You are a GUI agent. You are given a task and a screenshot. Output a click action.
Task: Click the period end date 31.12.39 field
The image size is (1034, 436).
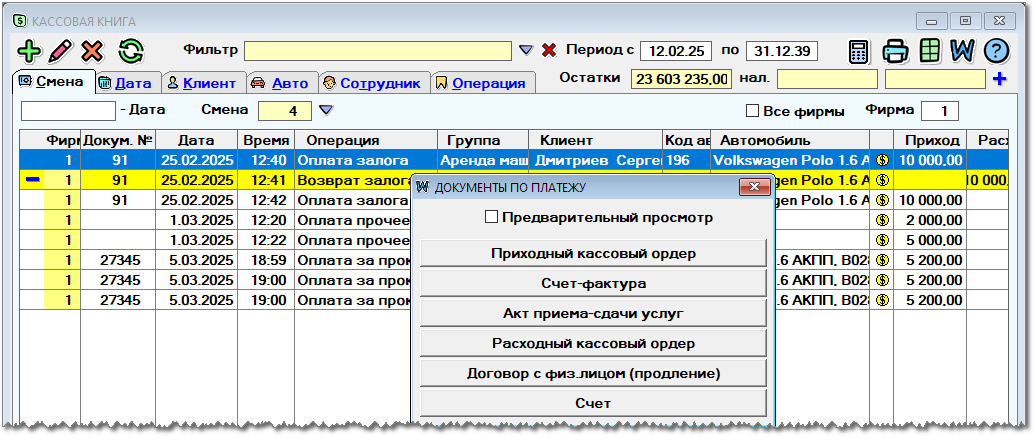click(x=782, y=51)
